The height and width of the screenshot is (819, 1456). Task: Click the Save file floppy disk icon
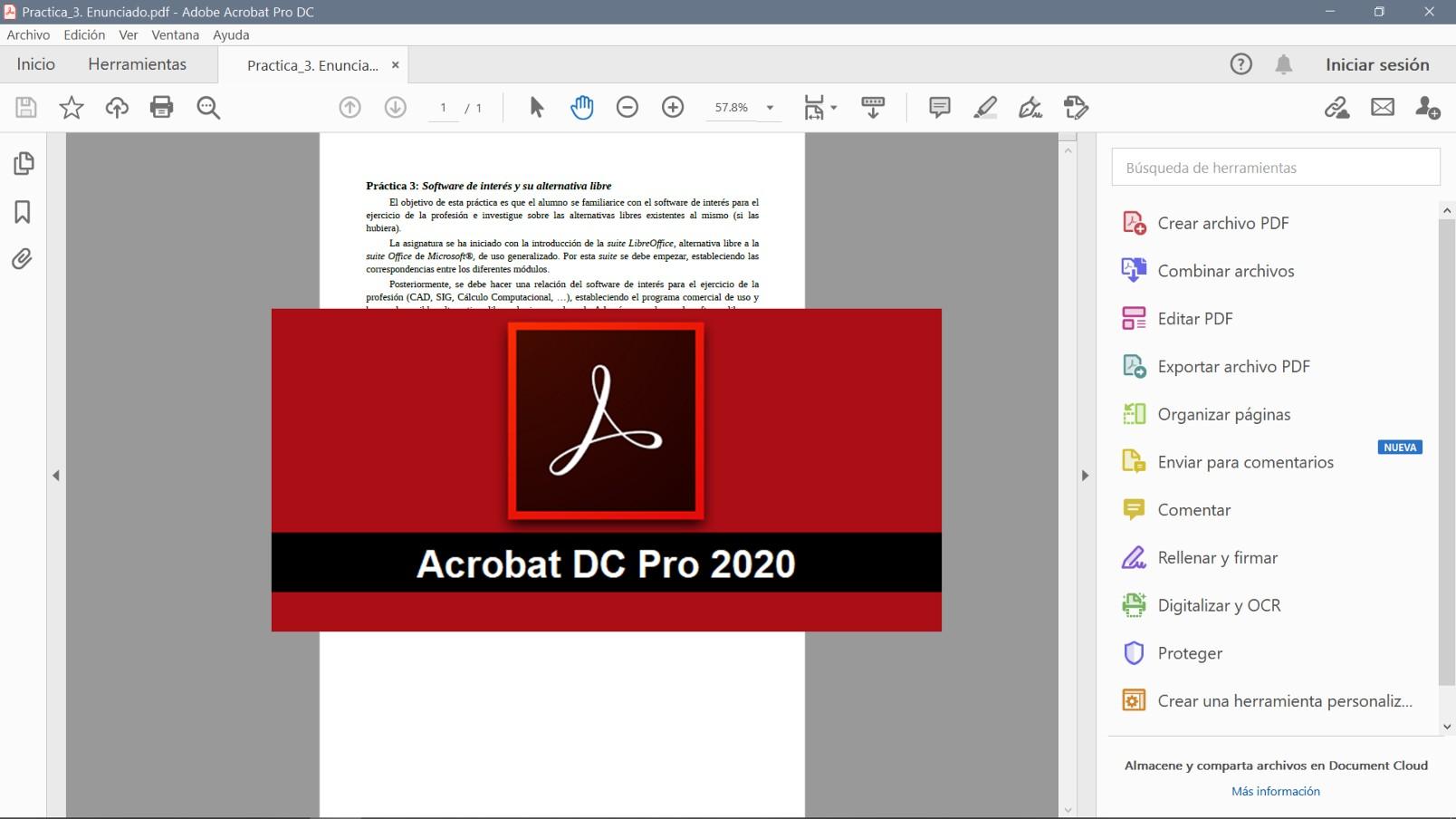click(x=26, y=108)
